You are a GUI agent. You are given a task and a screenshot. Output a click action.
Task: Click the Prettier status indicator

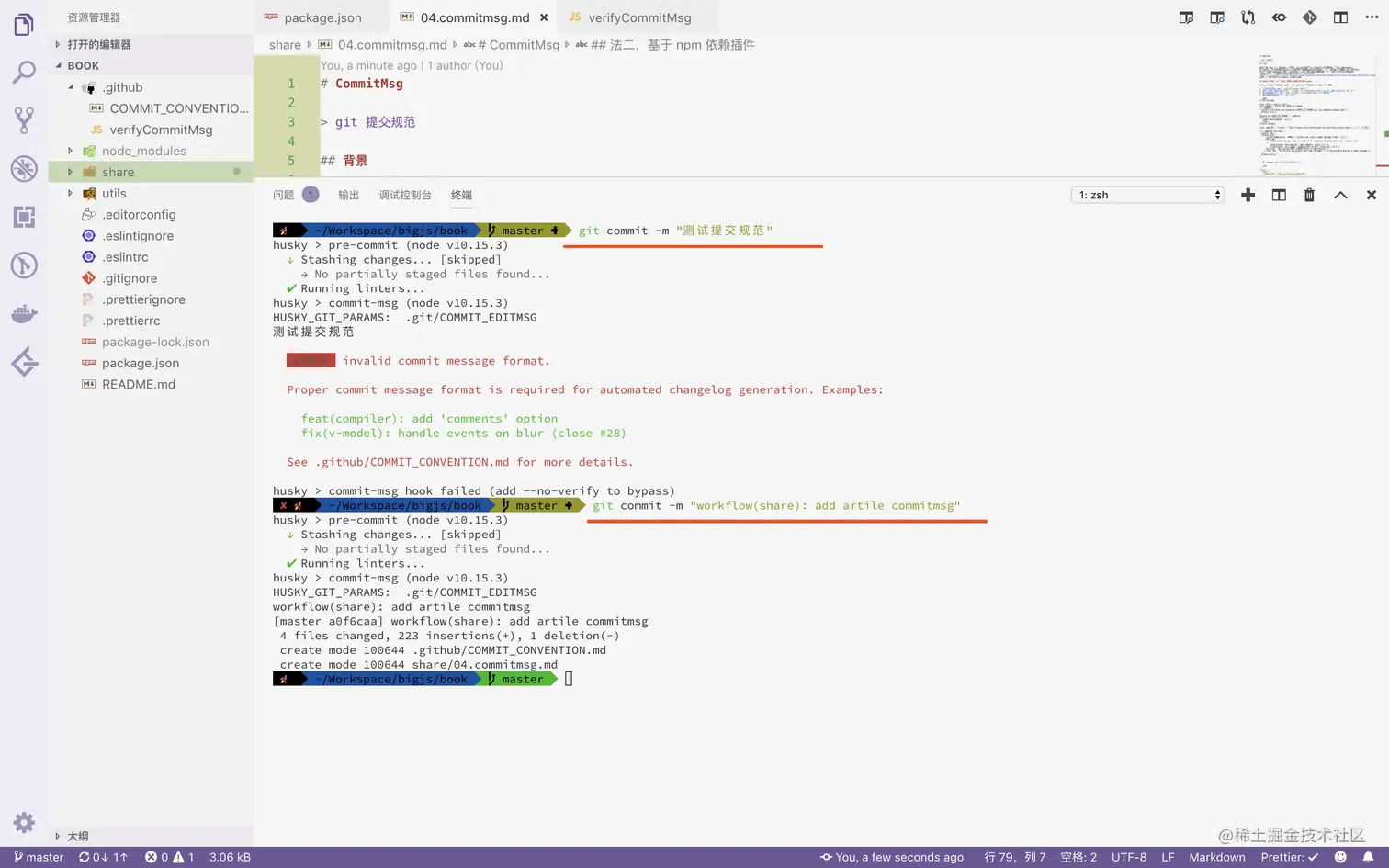pyautogui.click(x=1290, y=857)
